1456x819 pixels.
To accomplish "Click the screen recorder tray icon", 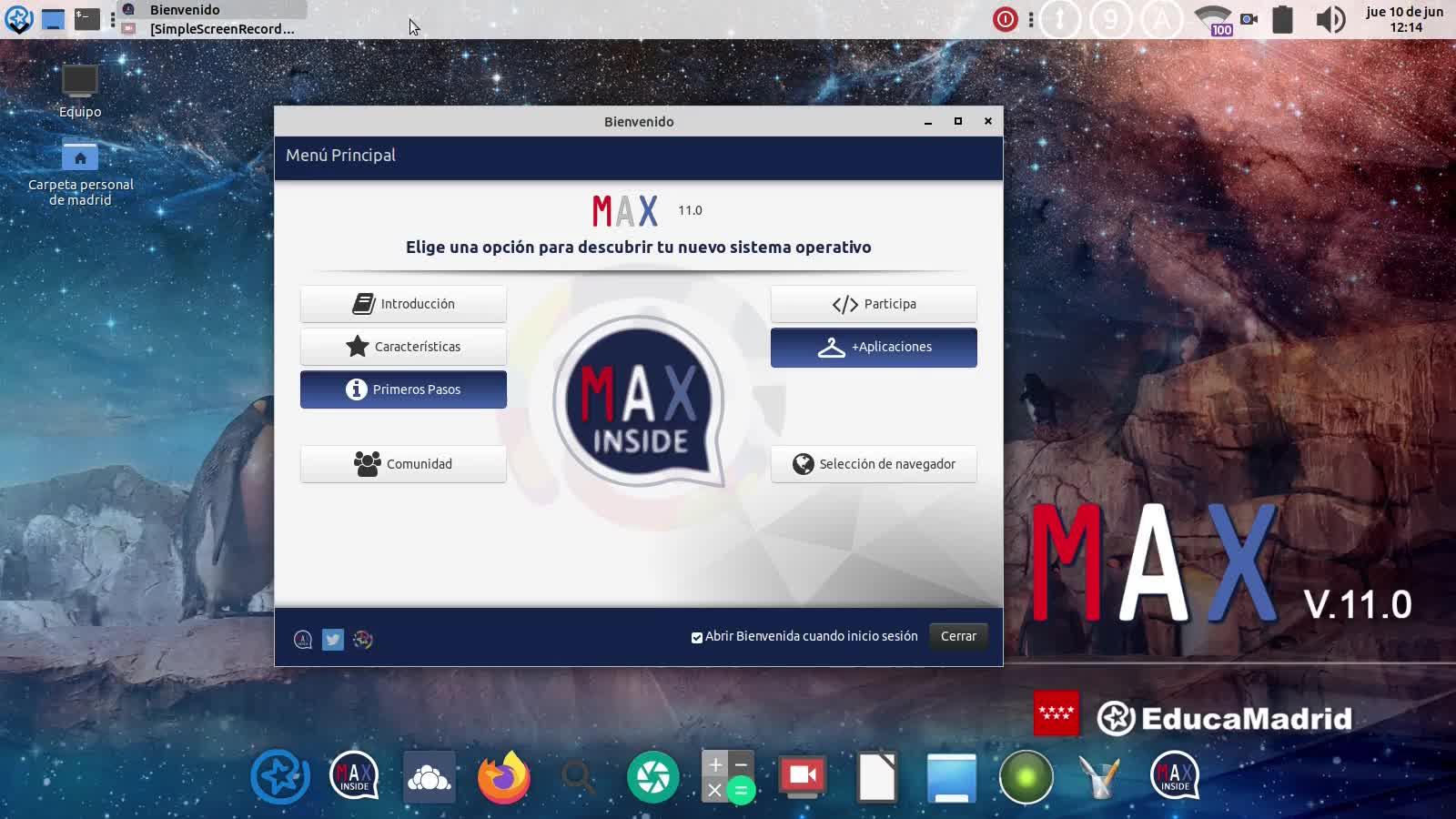I will pos(1249,19).
